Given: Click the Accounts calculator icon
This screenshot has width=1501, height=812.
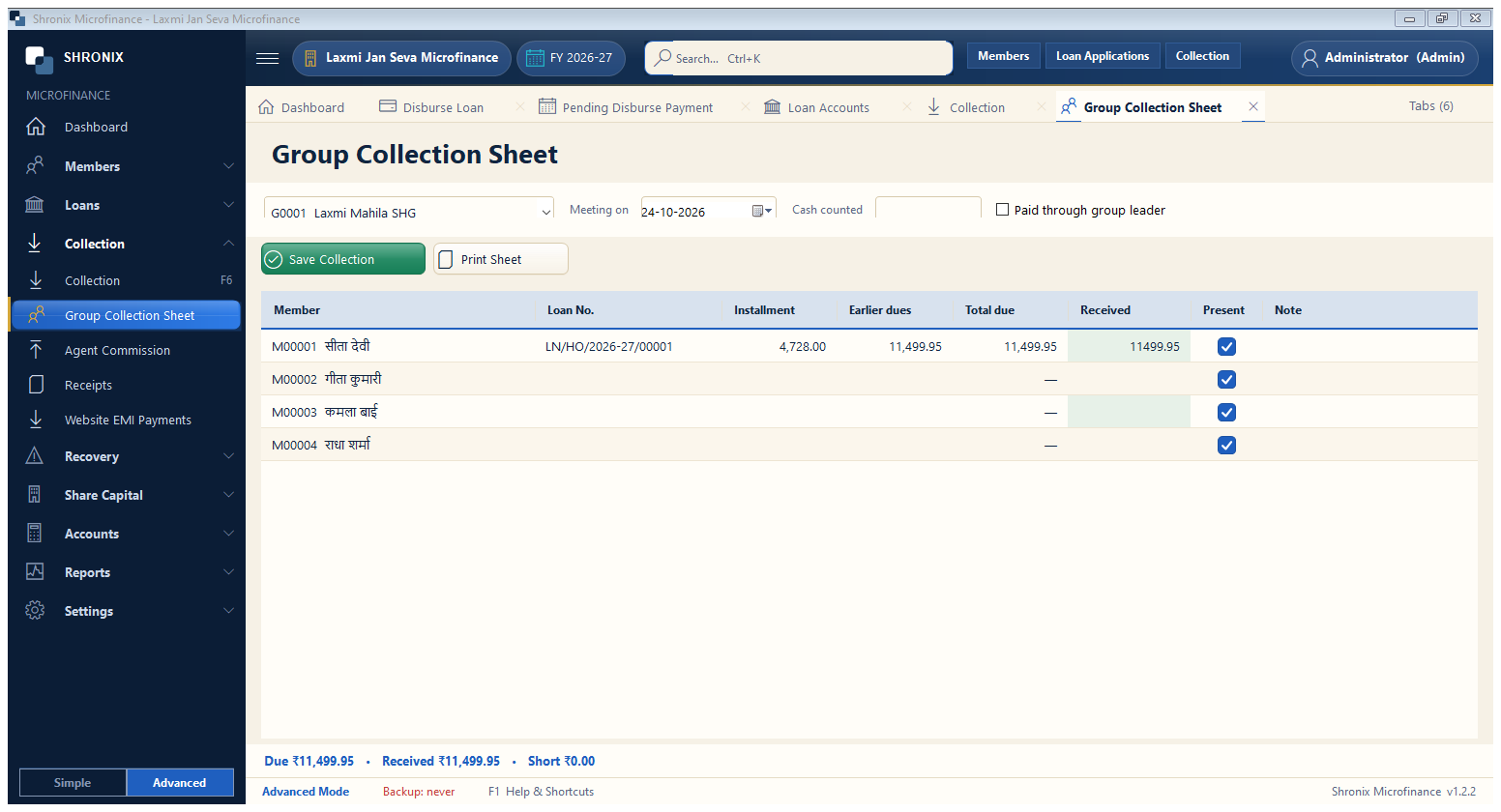Looking at the screenshot, I should tap(35, 534).
